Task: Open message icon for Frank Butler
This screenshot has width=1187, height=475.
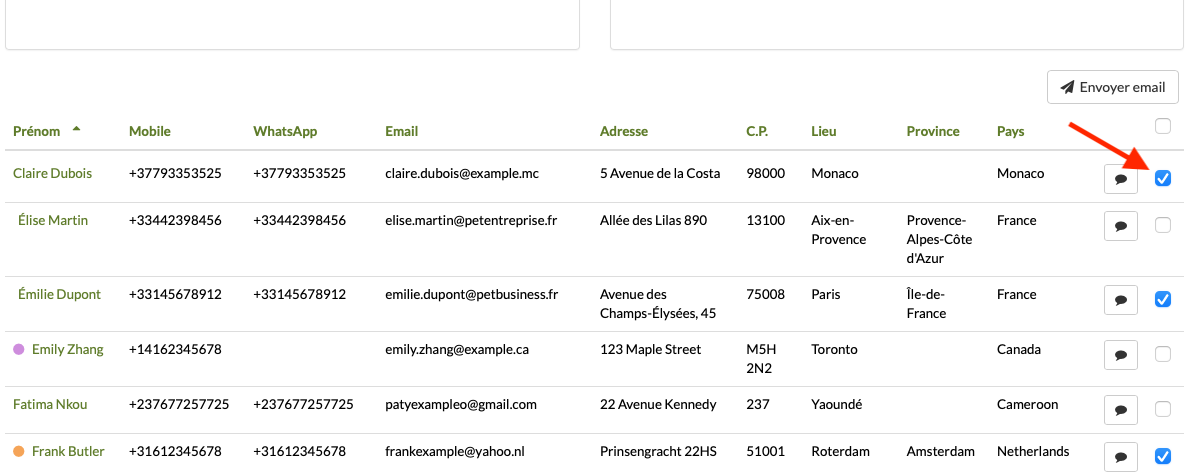Action: coord(1120,456)
